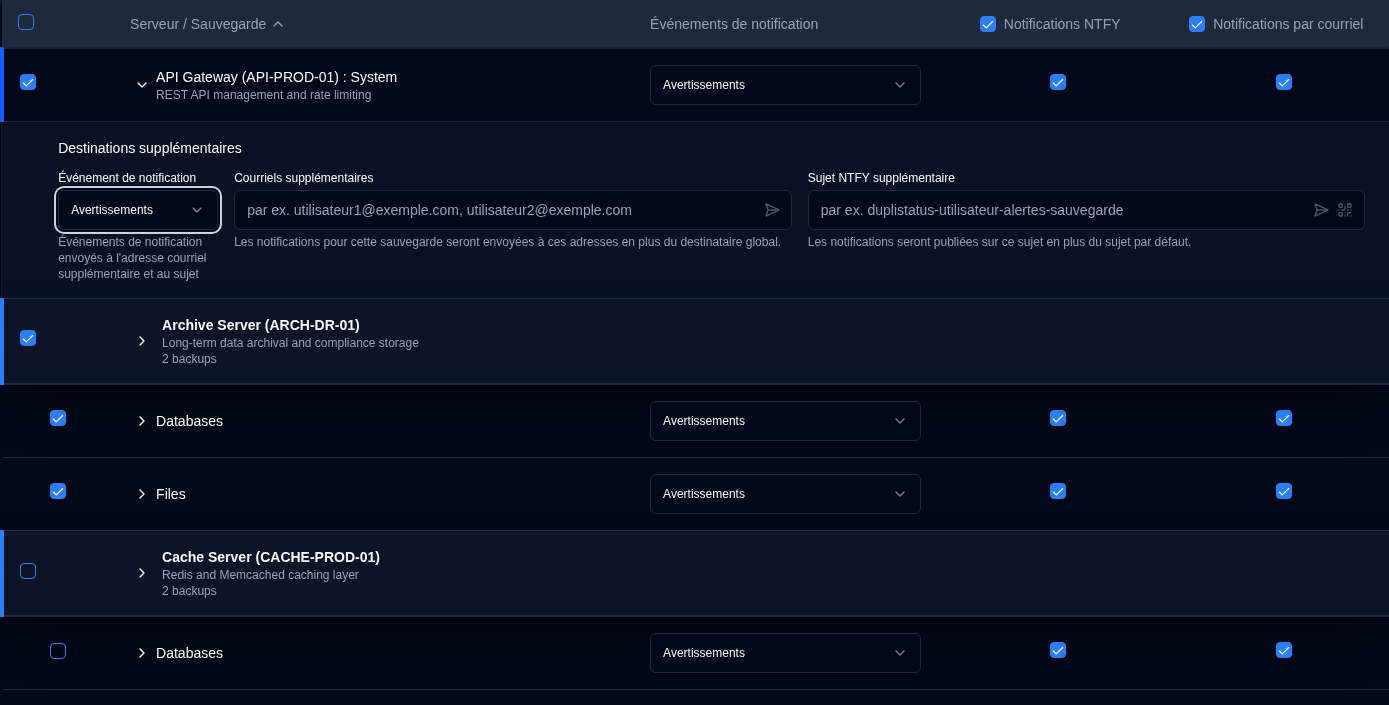Uncheck Archive Server Databases selection checkbox

click(x=58, y=418)
